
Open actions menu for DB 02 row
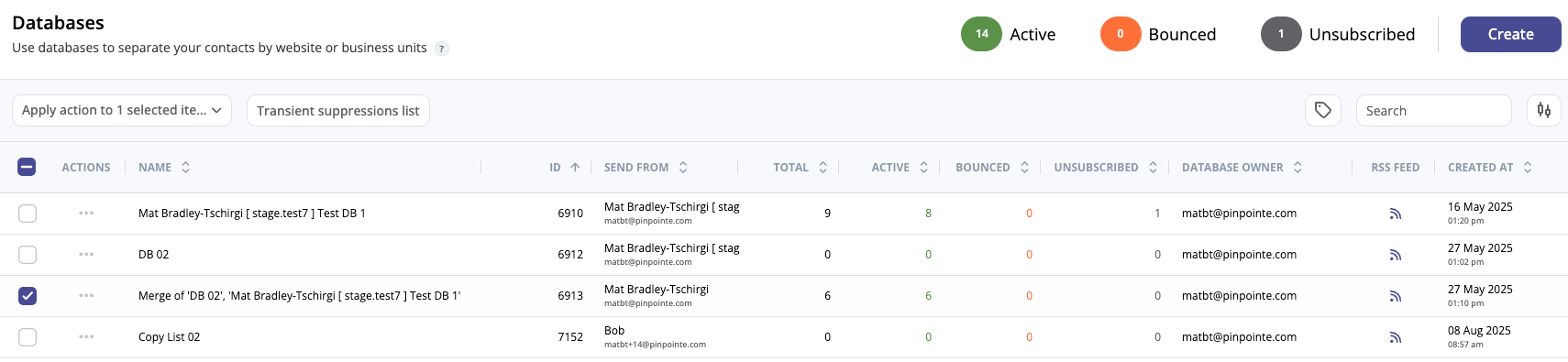[x=86, y=254]
